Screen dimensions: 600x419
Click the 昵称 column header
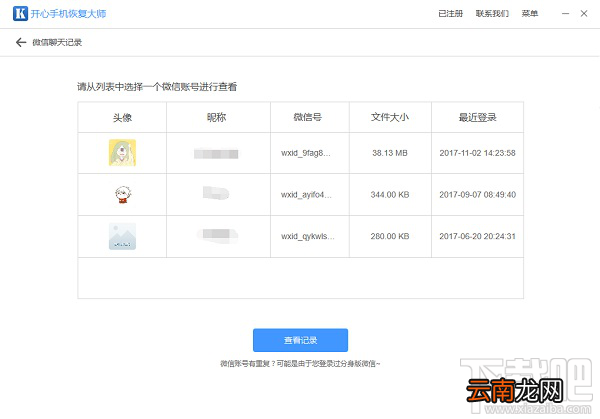click(x=217, y=117)
